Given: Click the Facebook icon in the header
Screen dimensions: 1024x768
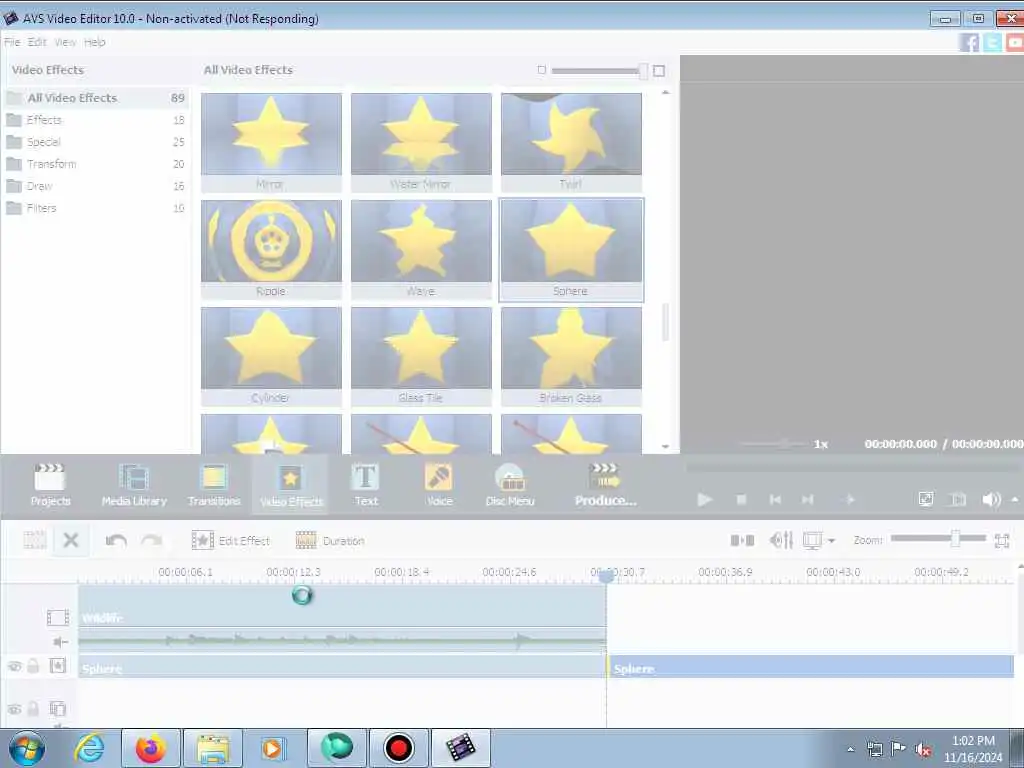Looking at the screenshot, I should coord(969,42).
